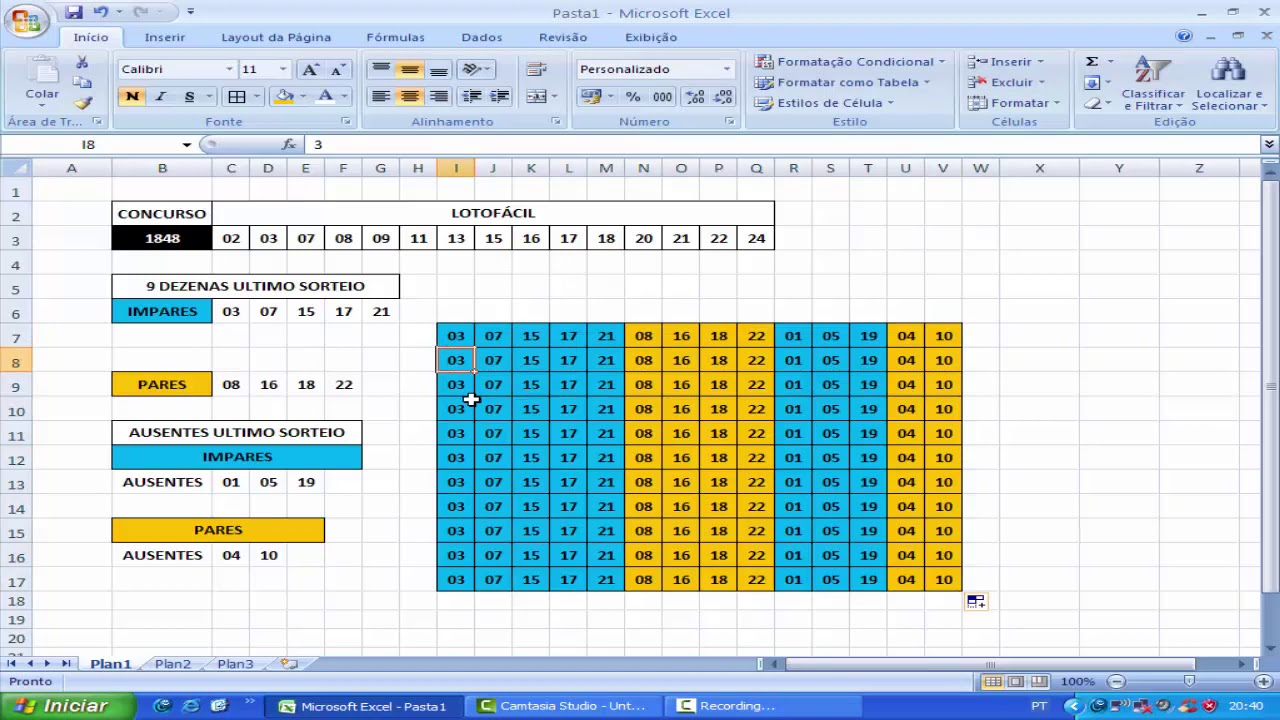This screenshot has width=1280, height=720.
Task: Toggle align text left
Action: pyautogui.click(x=380, y=97)
